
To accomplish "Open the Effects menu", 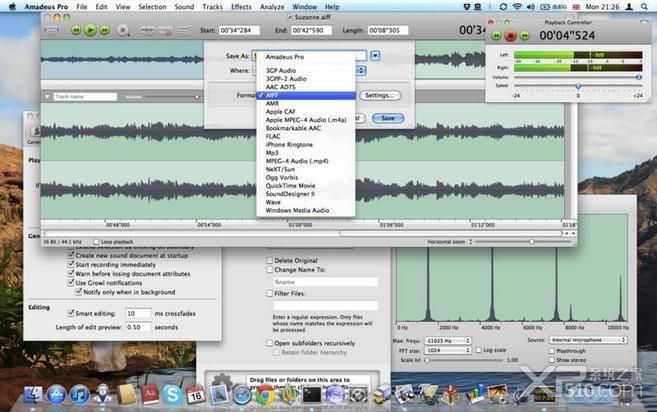I will point(241,7).
